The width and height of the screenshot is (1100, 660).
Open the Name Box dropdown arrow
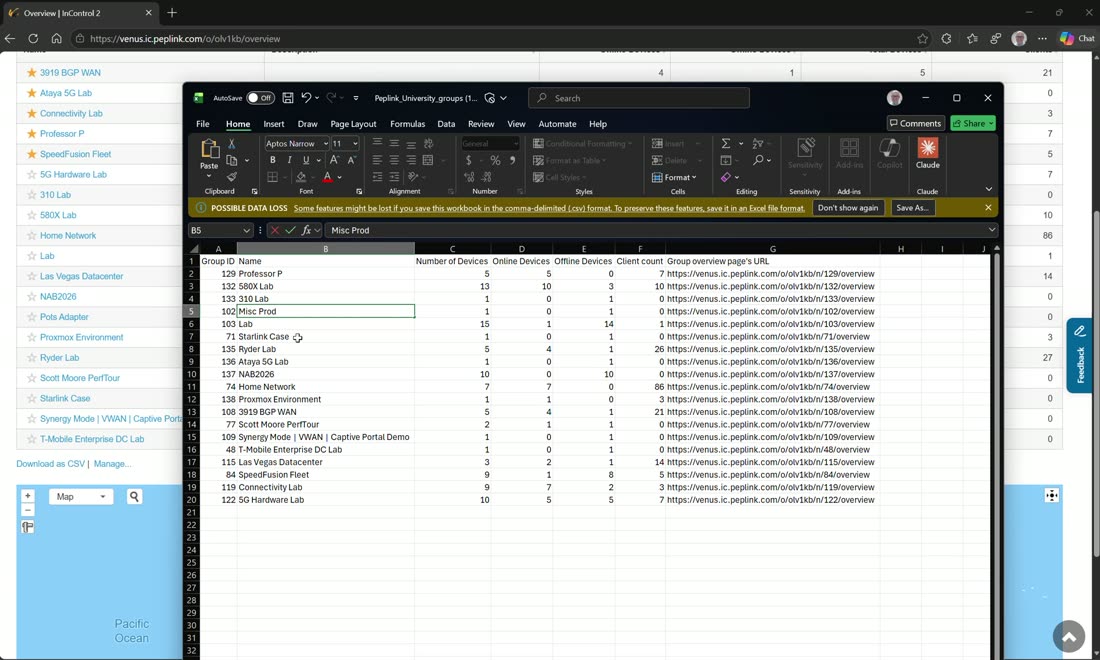(x=246, y=230)
